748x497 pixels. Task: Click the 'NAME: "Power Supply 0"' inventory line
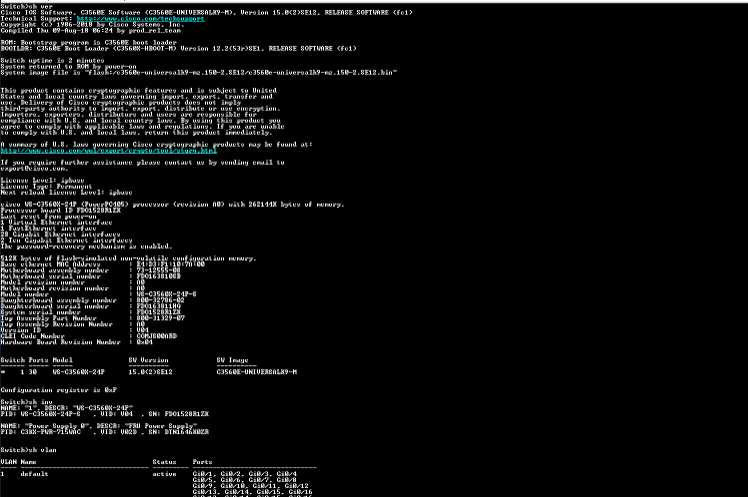pos(98,426)
